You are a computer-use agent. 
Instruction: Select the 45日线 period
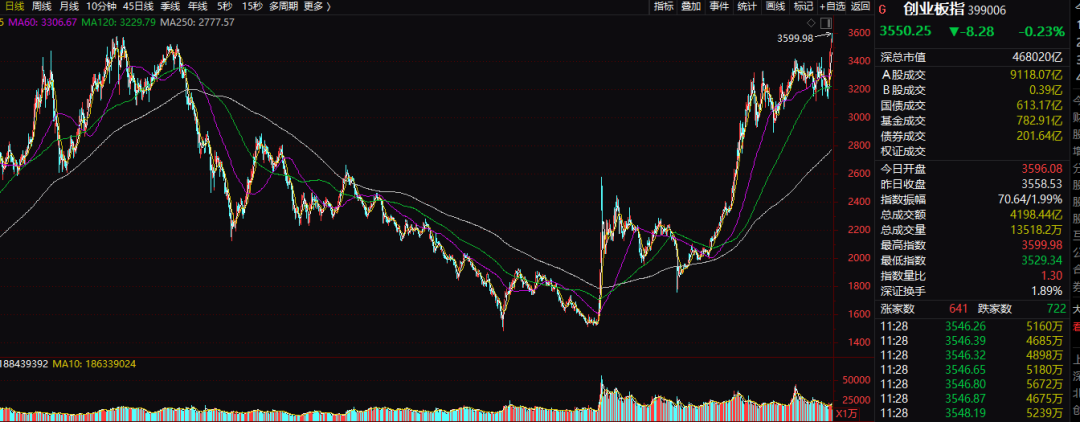pos(136,6)
